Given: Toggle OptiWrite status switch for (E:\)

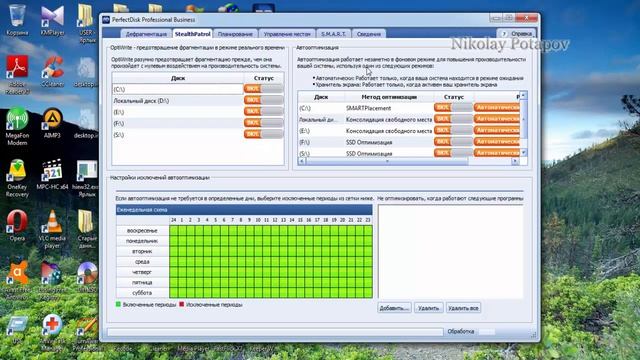Looking at the screenshot, I should 263,111.
